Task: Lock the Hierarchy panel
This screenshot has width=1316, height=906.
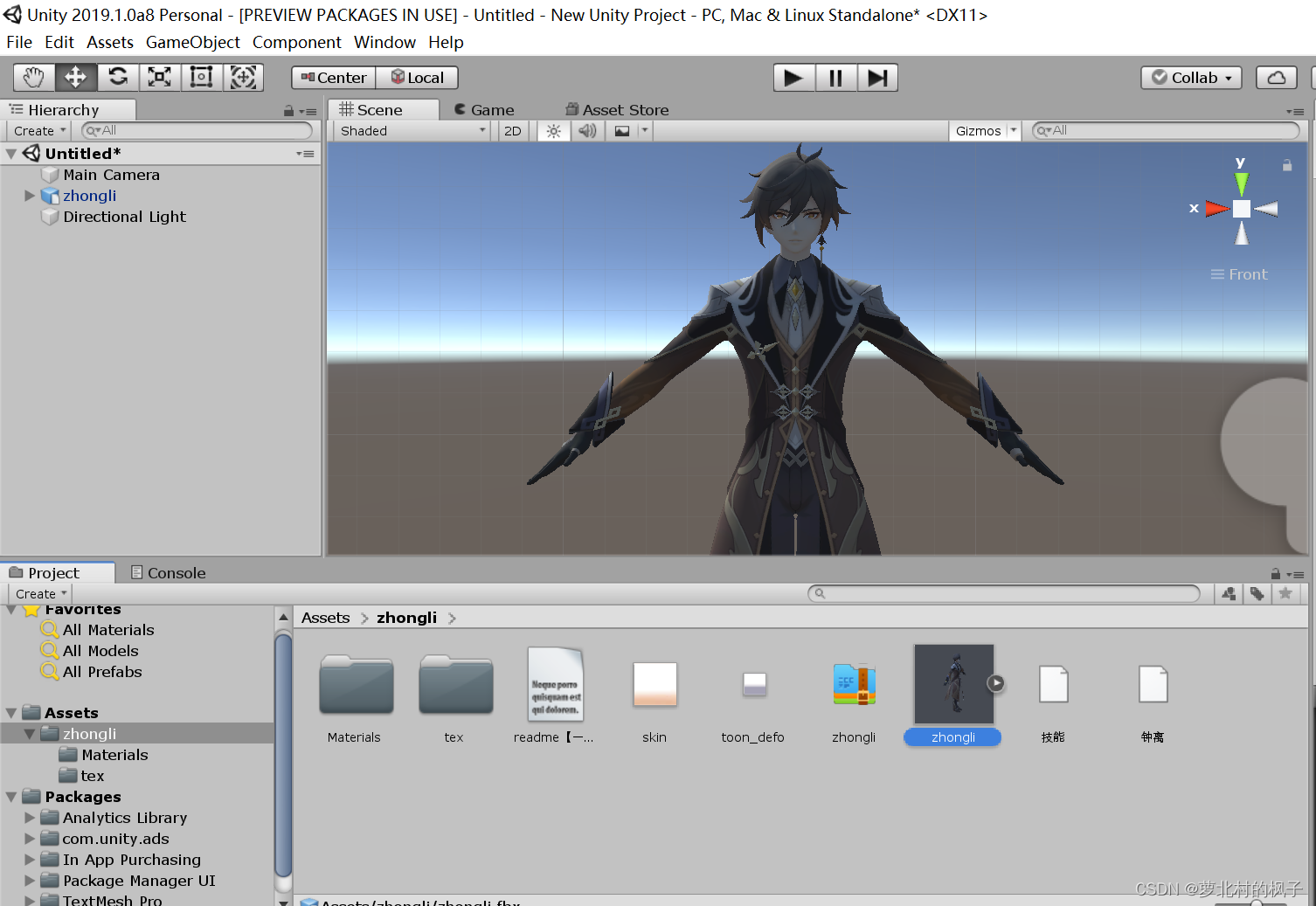Action: tap(288, 111)
